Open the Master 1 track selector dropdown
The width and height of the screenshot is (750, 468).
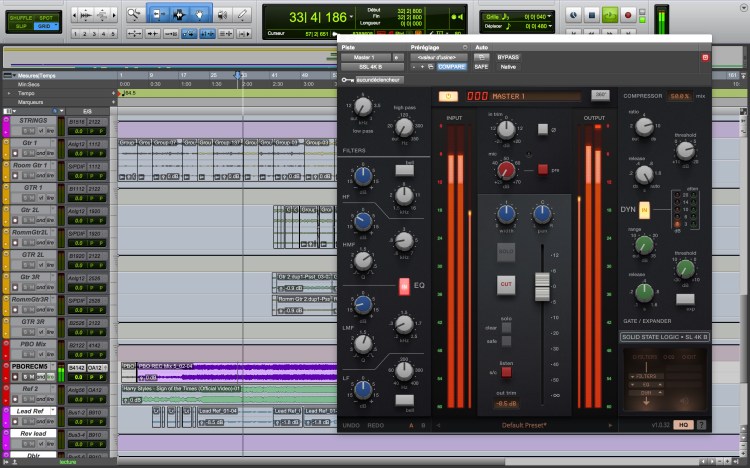(366, 57)
